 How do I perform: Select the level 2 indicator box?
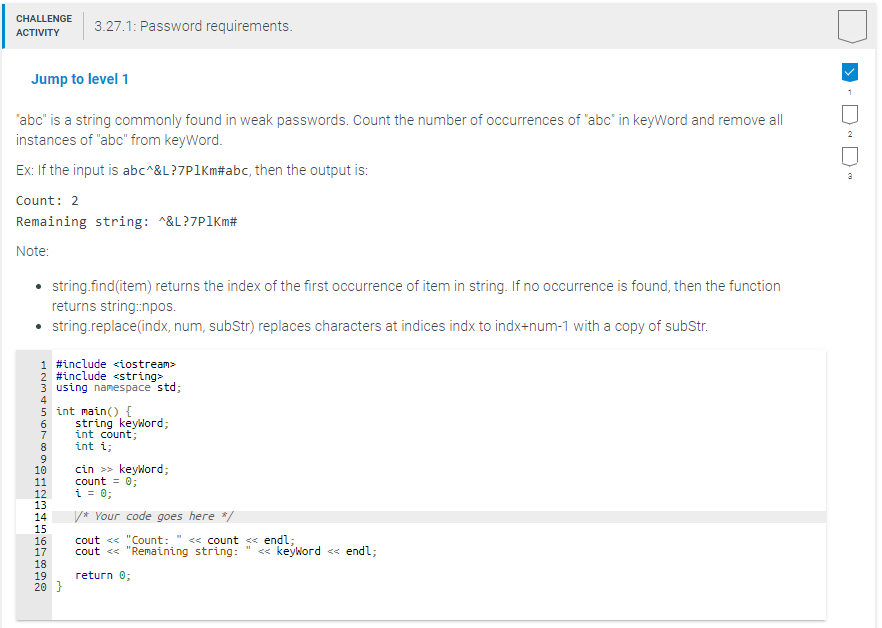tap(849, 114)
